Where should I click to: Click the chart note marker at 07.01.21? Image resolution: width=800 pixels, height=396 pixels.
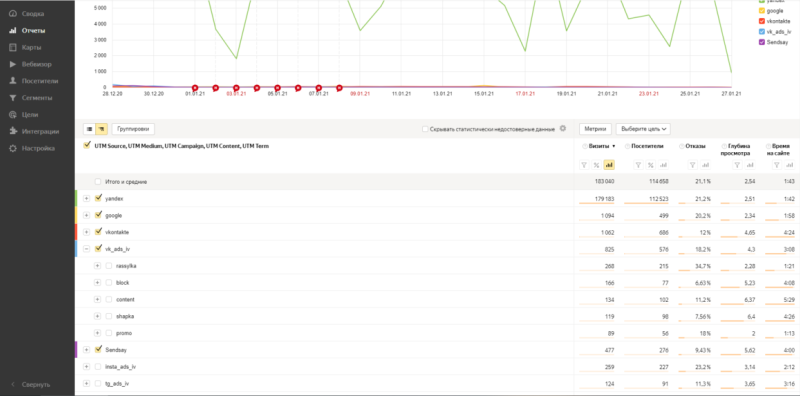click(319, 88)
